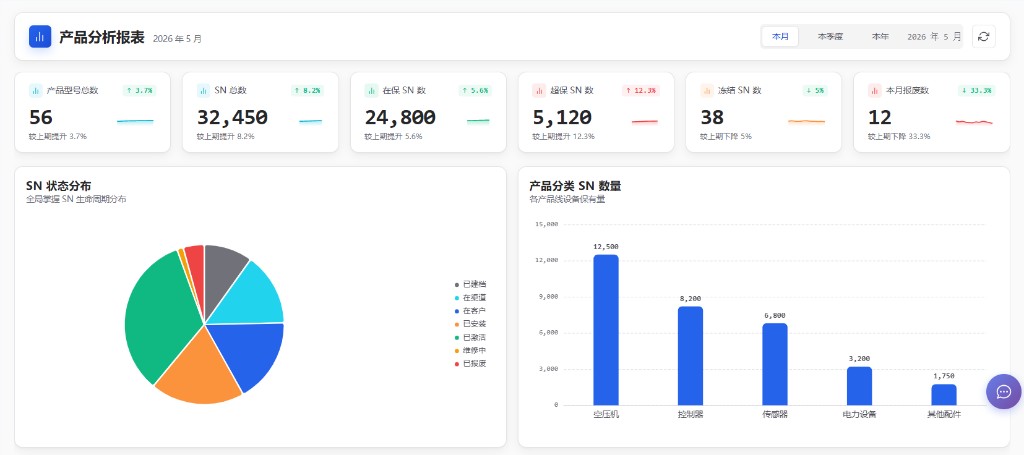
Task: Toggle the 已建档 legend entry
Action: [x=470, y=284]
